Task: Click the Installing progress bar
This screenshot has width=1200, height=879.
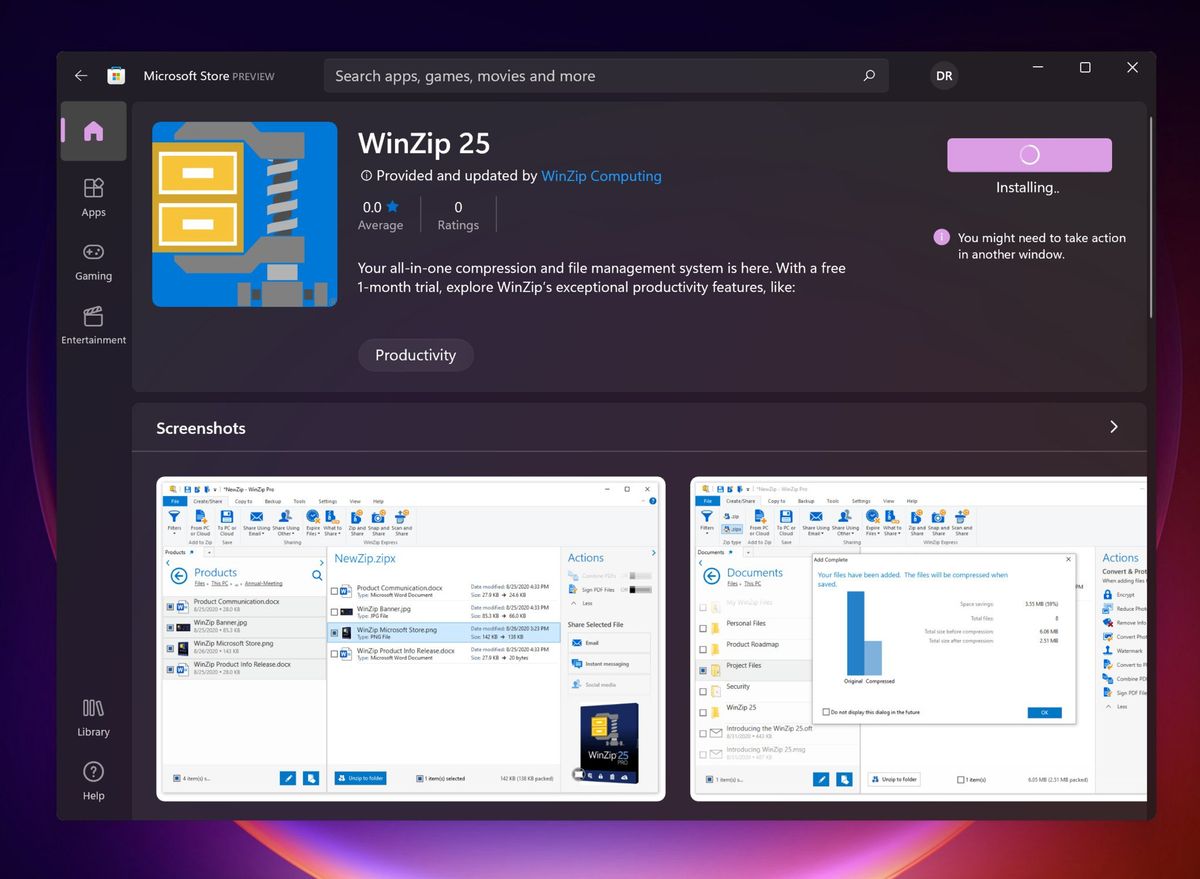Action: (x=1029, y=155)
